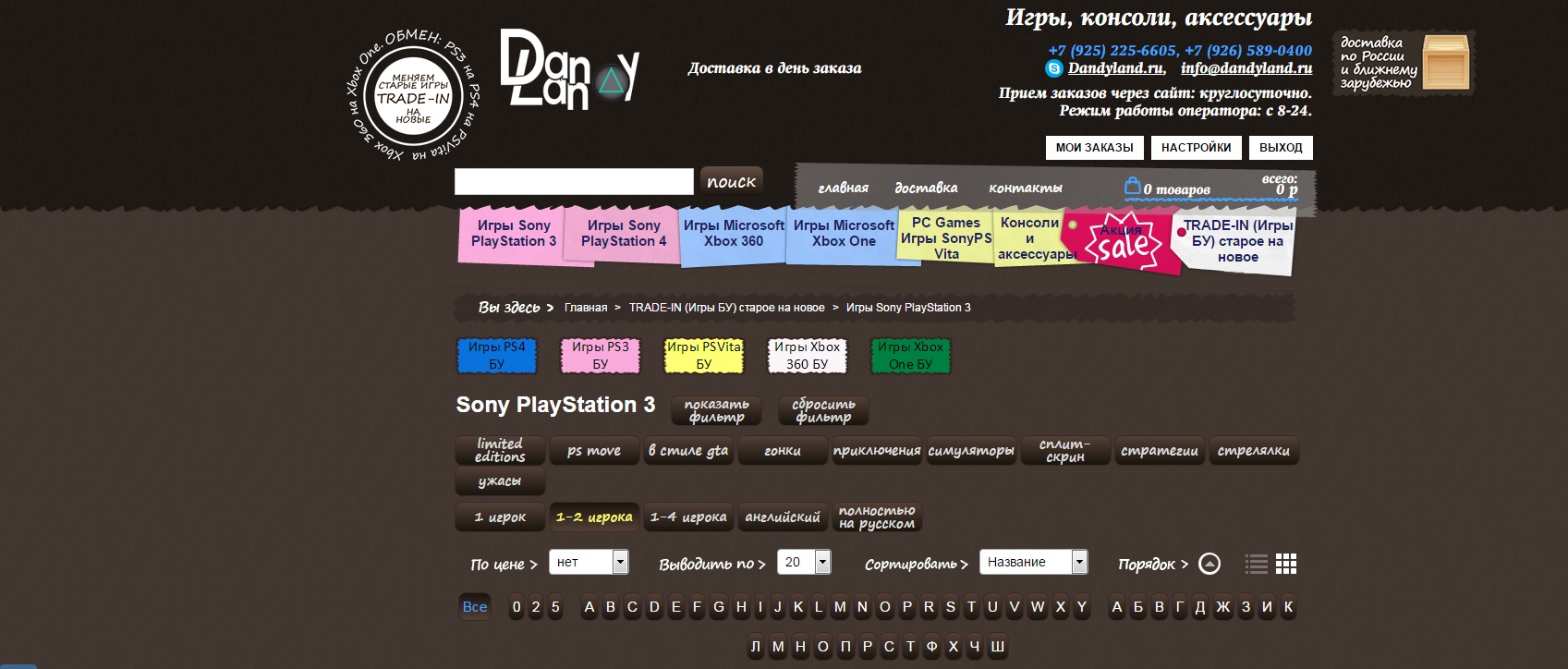The image size is (1568, 669).
Task: Click 'Главная' in the breadcrumb
Action: coord(586,308)
